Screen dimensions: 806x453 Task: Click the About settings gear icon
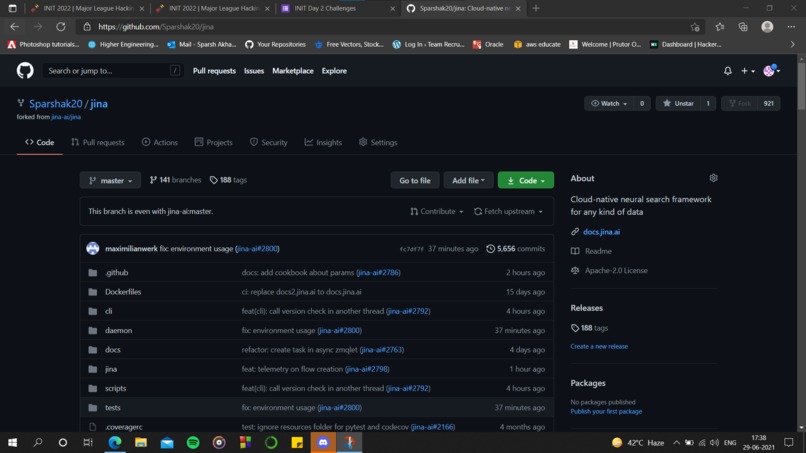tap(713, 178)
